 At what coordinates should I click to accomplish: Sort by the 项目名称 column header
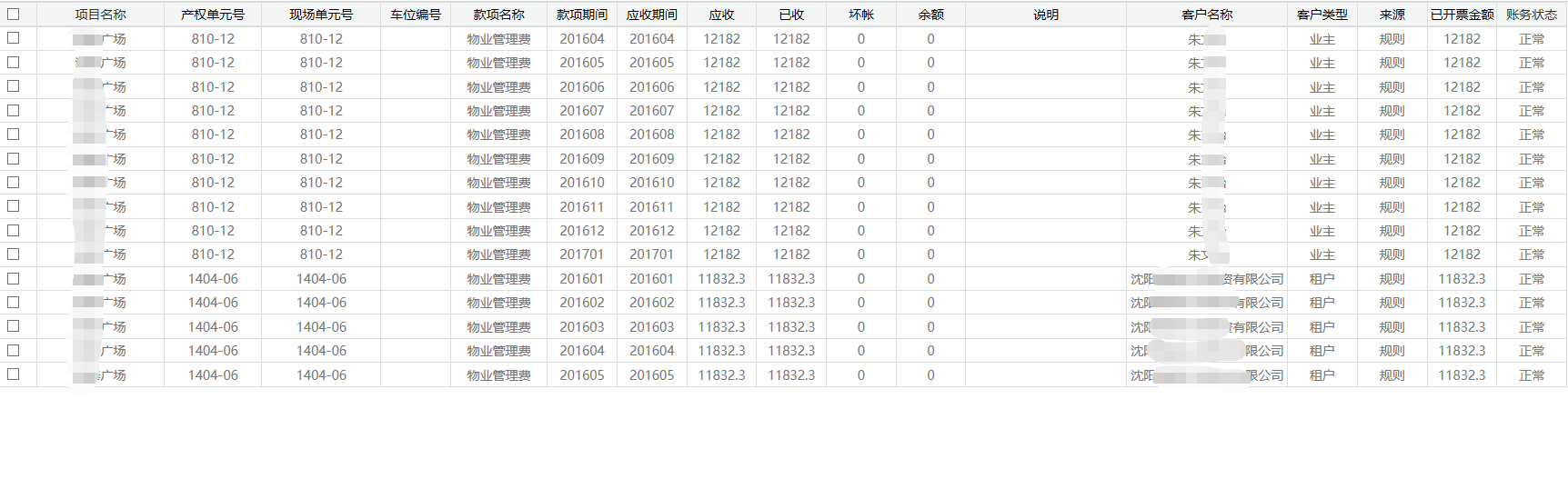100,15
